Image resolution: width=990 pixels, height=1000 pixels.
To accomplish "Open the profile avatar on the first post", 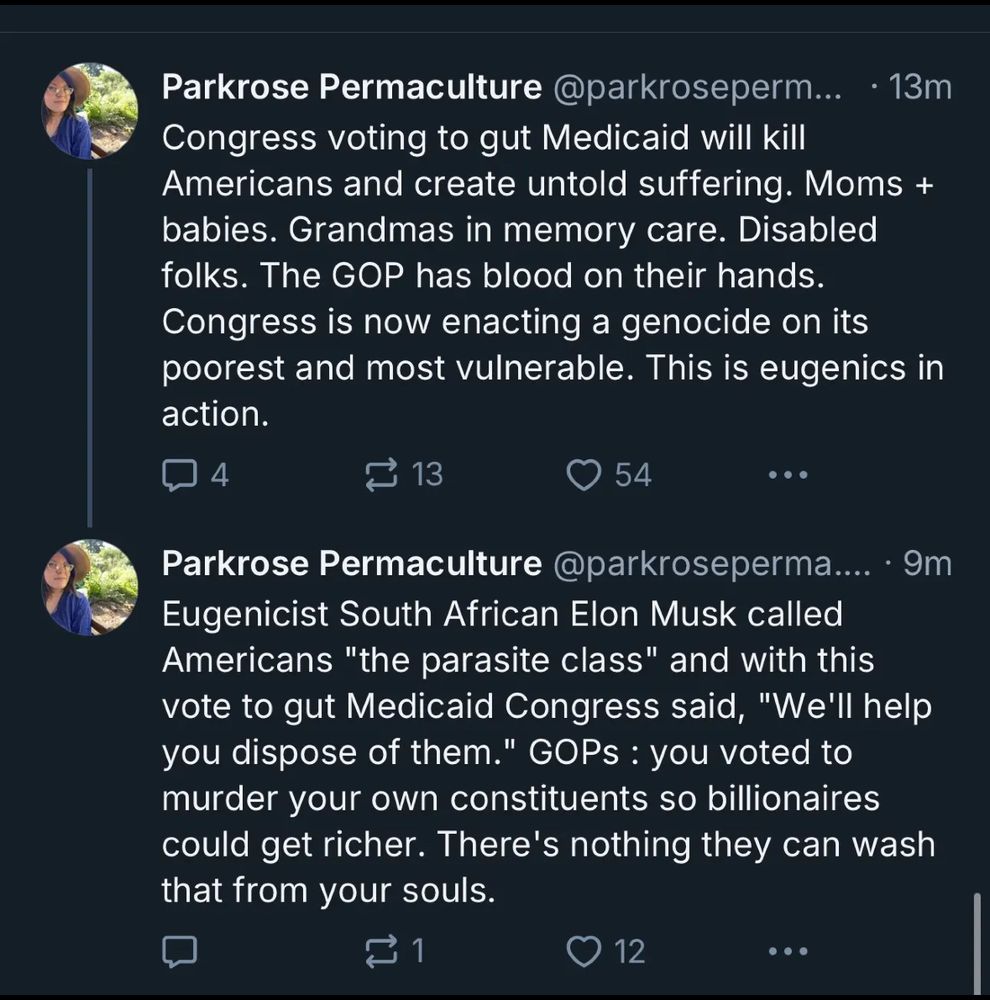I will coord(90,111).
